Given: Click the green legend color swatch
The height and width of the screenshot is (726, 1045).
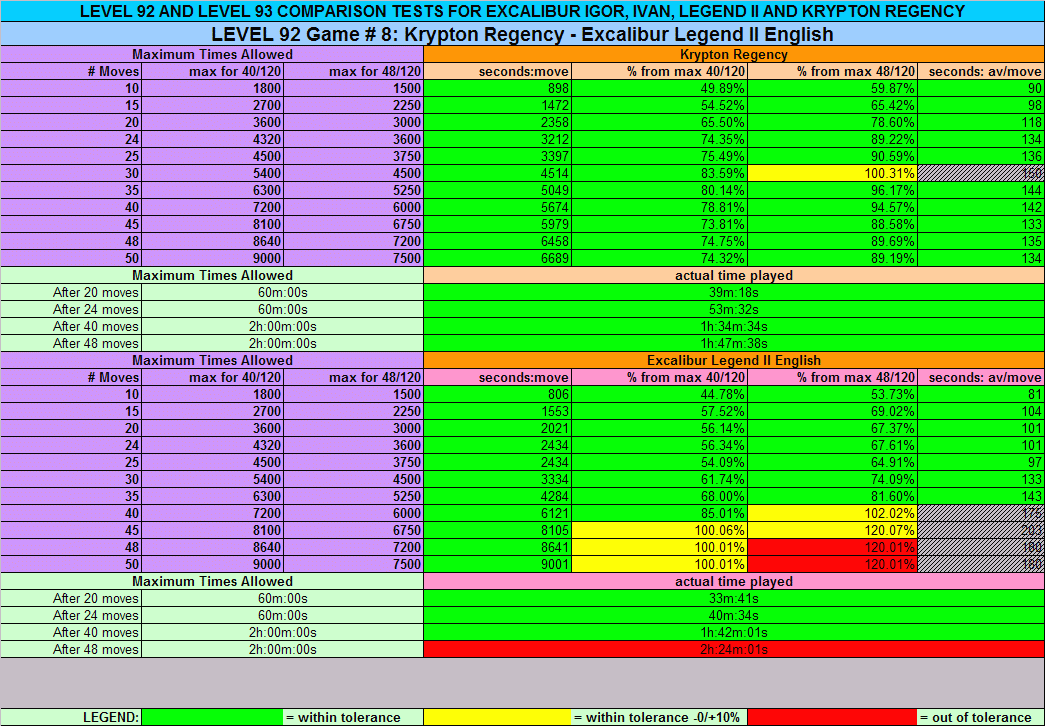Looking at the screenshot, I should 212,717.
